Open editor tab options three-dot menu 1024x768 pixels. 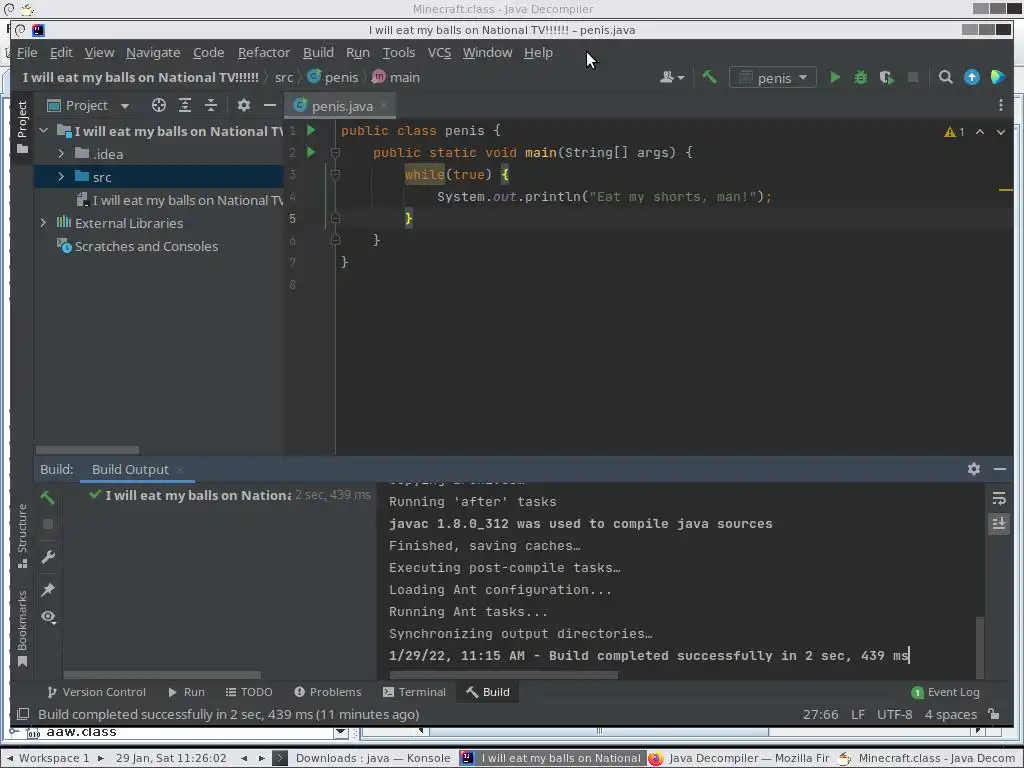[1000, 105]
